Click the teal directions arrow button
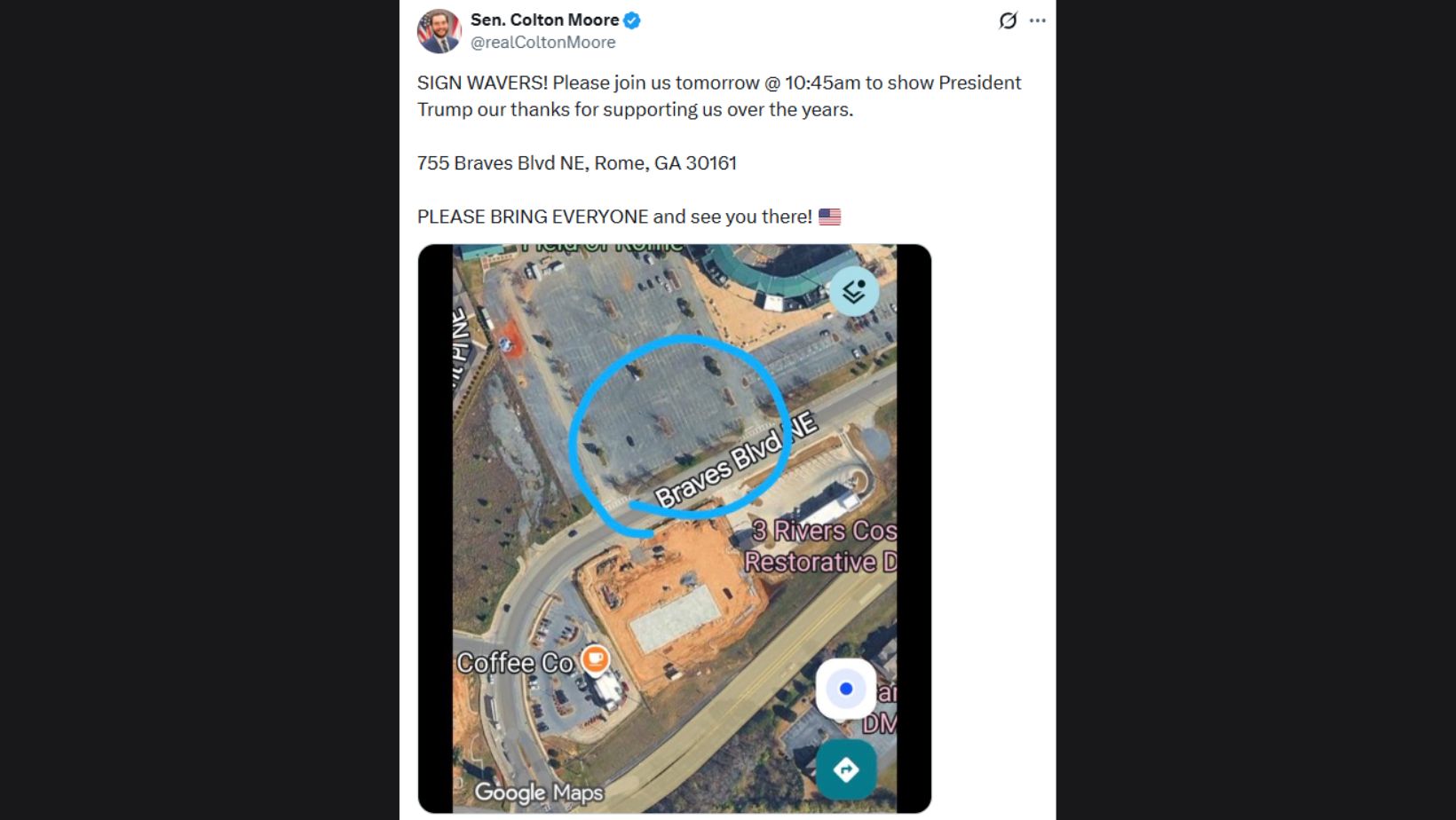1456x820 pixels. coord(846,769)
